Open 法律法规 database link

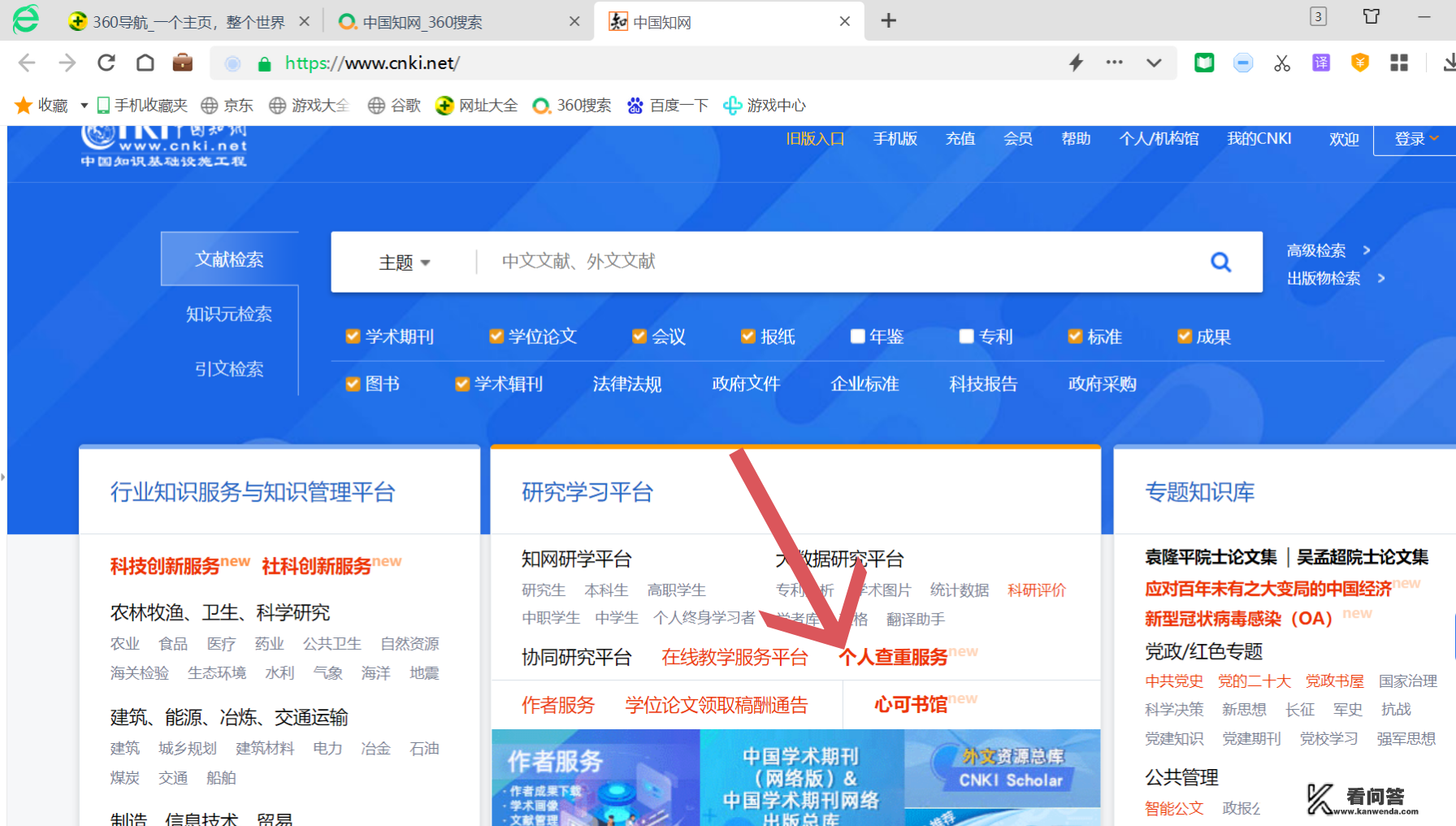click(x=627, y=384)
